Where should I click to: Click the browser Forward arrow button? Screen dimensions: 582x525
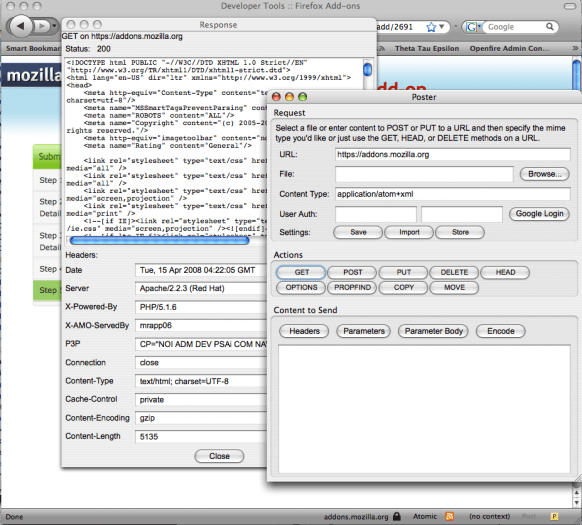click(x=41, y=26)
